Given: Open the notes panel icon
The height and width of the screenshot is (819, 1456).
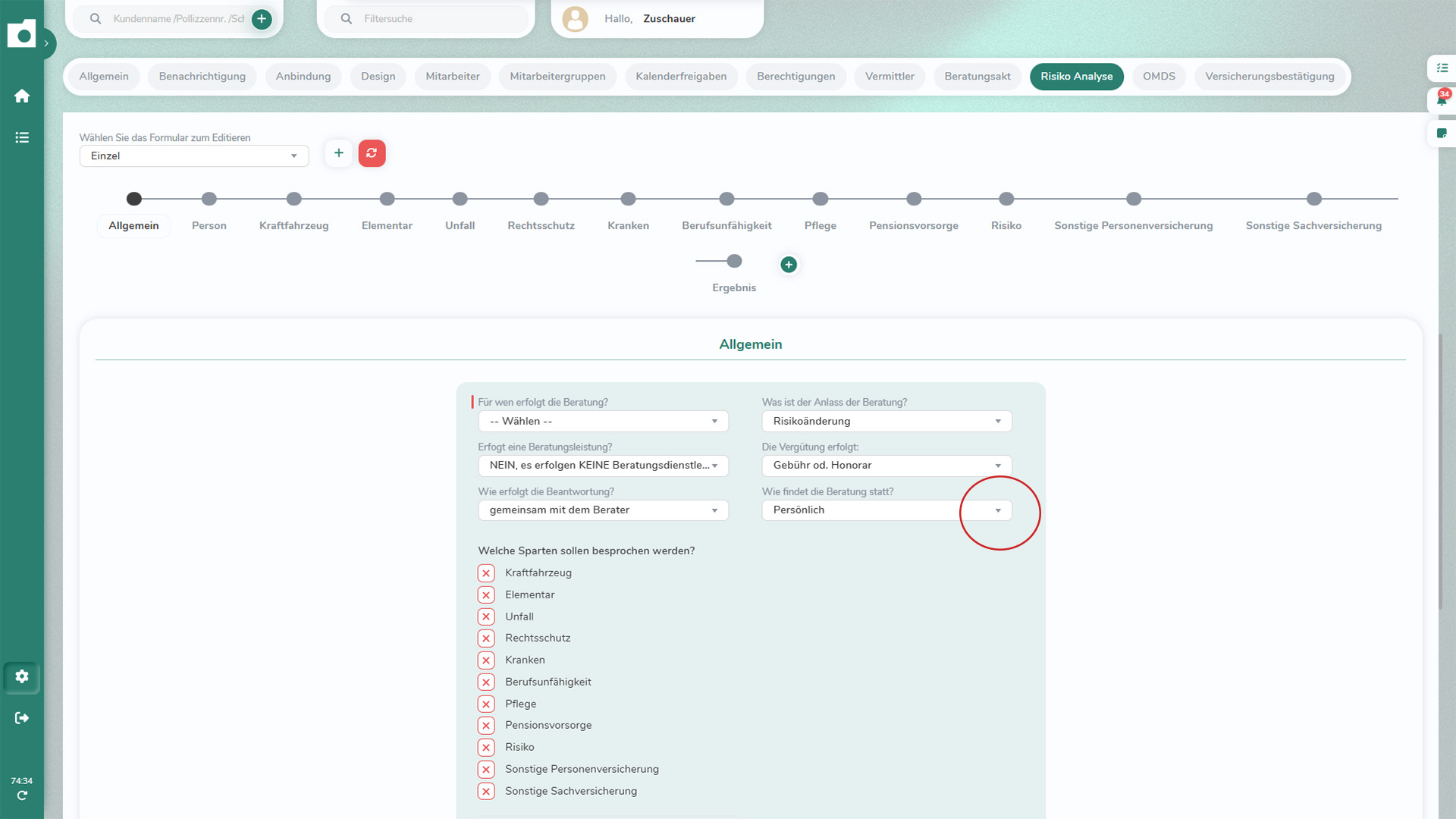Looking at the screenshot, I should (1443, 133).
